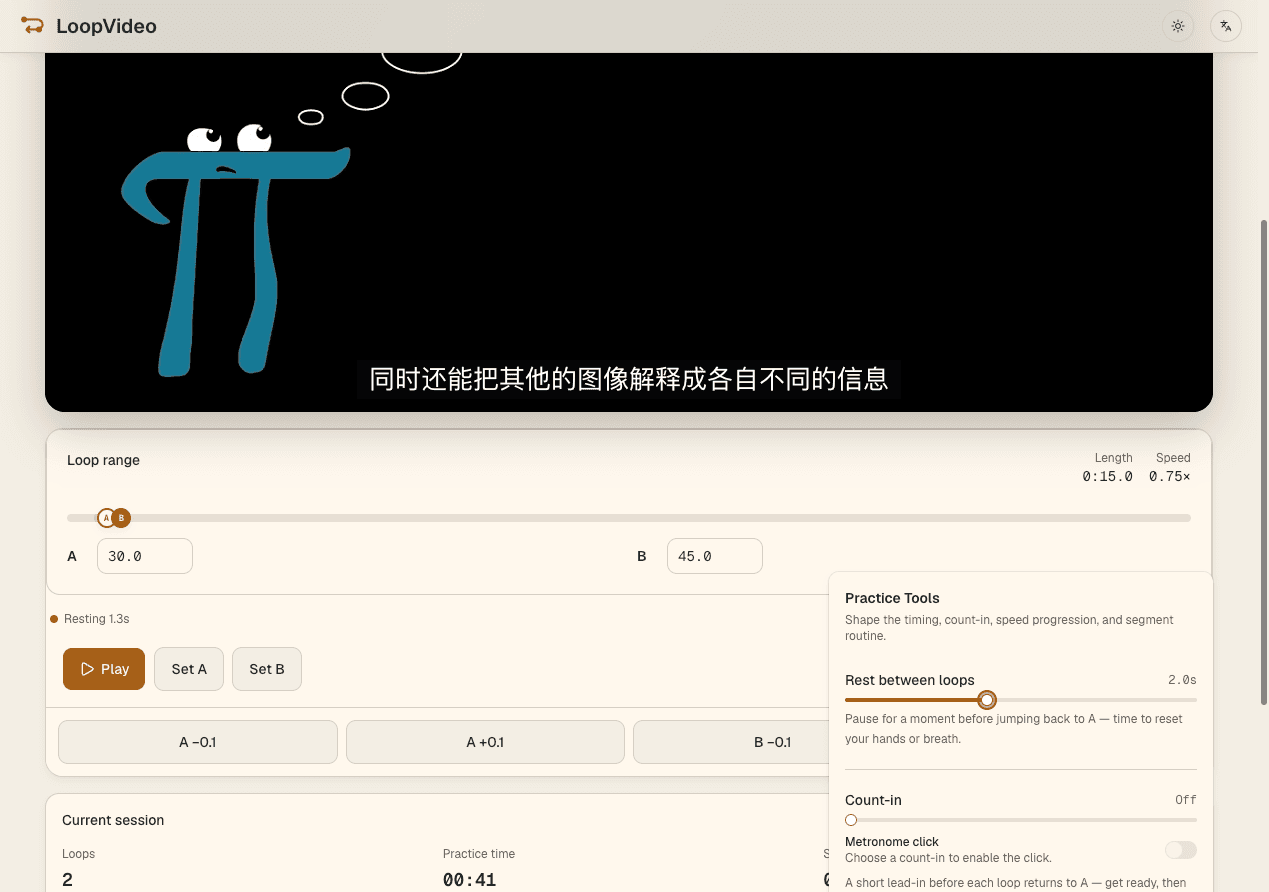Toggle the Metronome click switch
The width and height of the screenshot is (1269, 892).
(x=1180, y=850)
